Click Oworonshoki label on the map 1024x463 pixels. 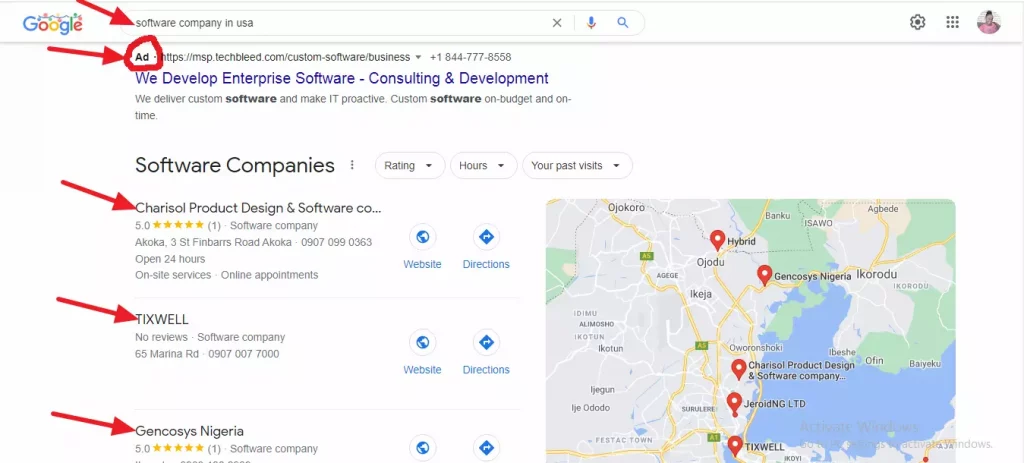754,347
